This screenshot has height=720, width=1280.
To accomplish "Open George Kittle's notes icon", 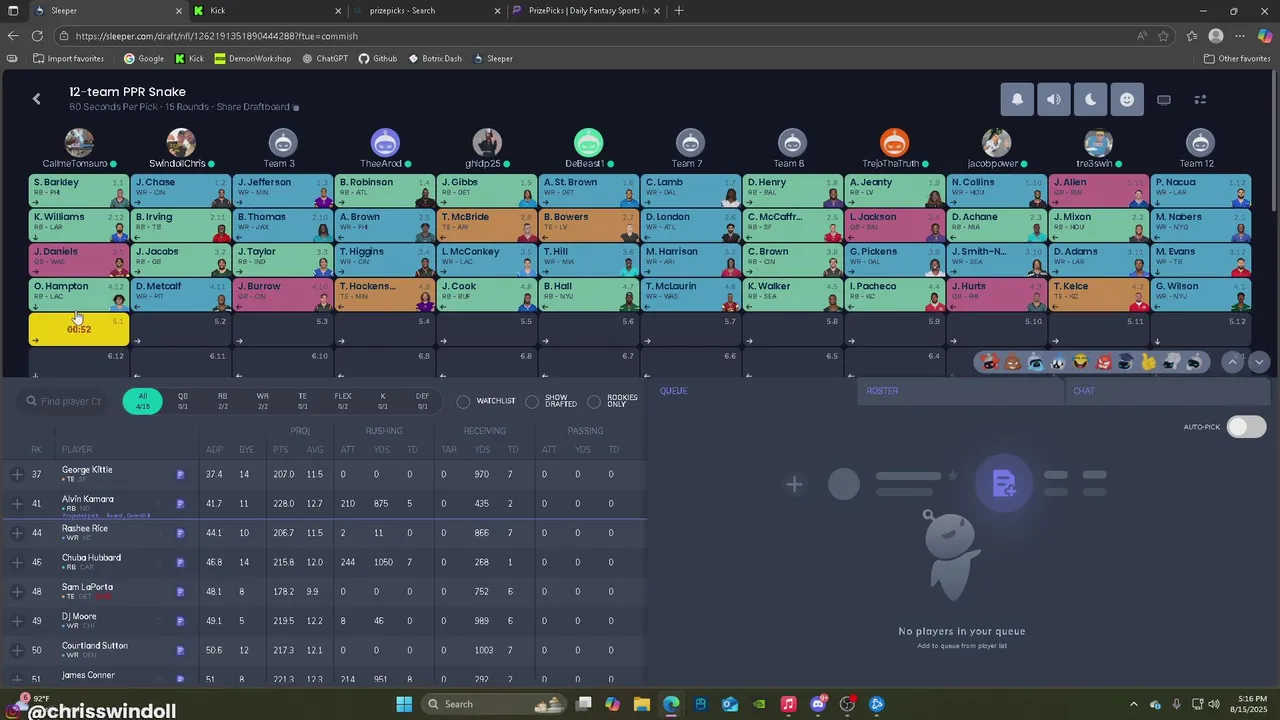I will [x=180, y=475].
